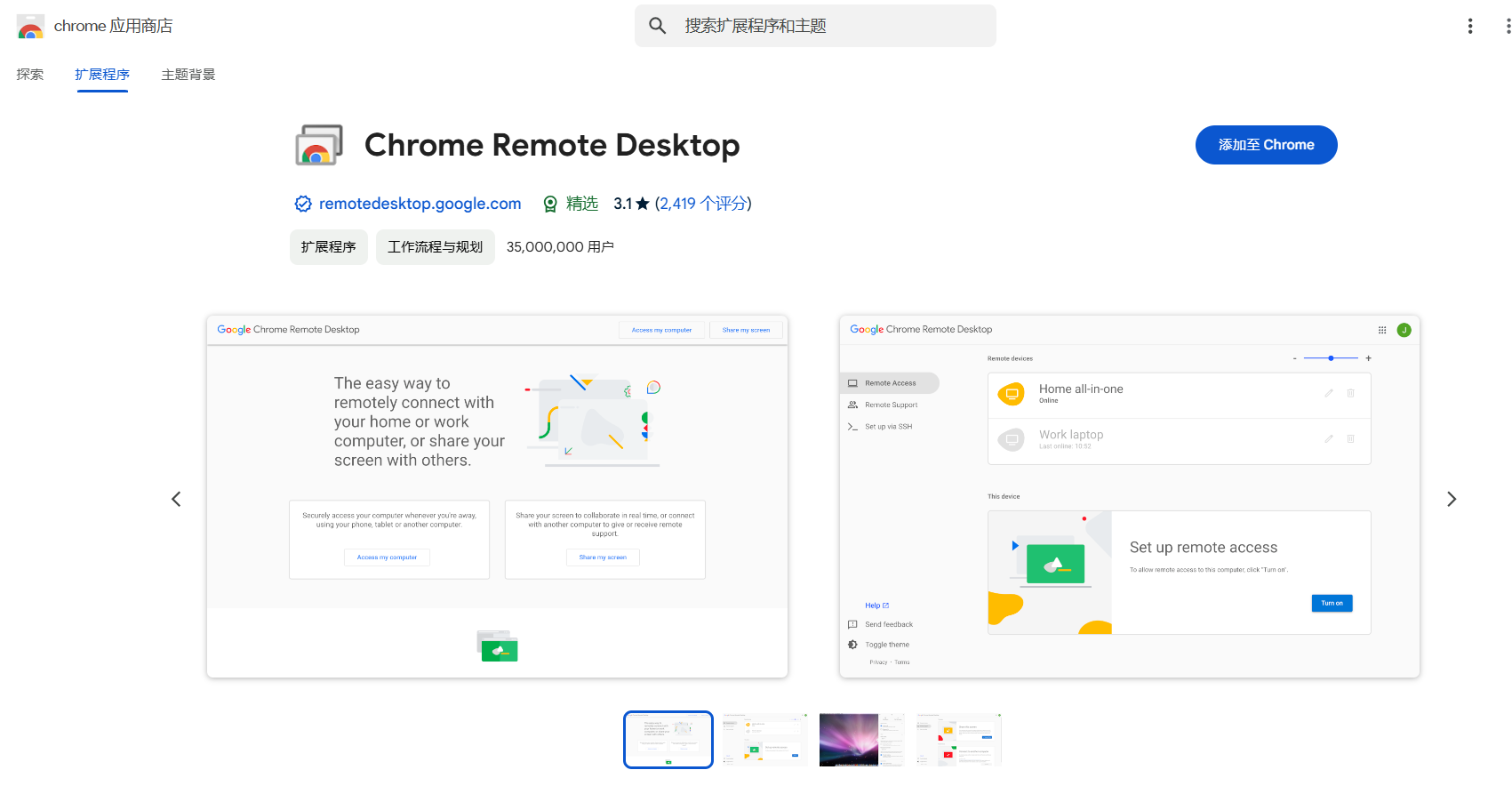
Task: Open the 2,419 个评分 ratings link
Action: point(702,204)
